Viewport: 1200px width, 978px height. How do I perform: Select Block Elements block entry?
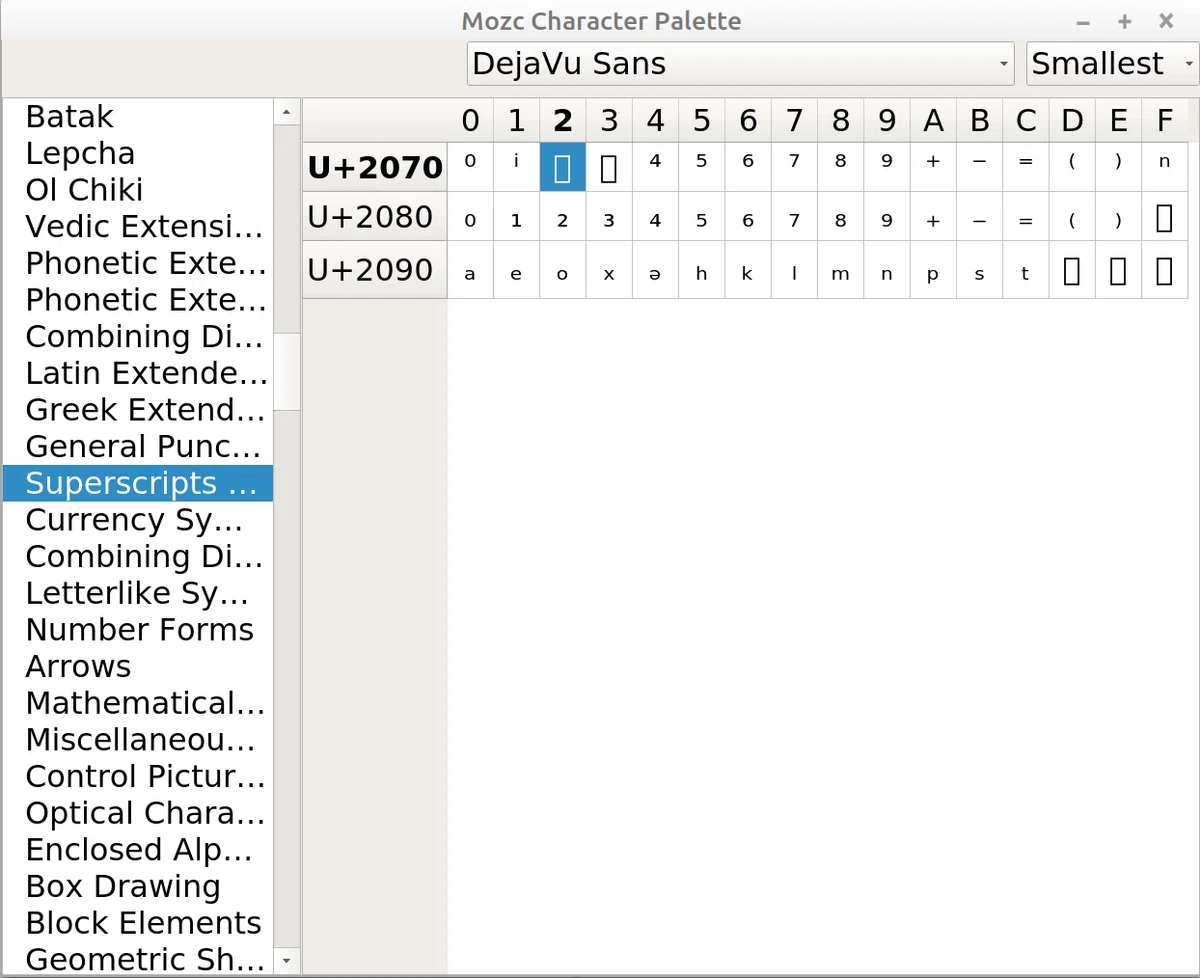pos(138,923)
